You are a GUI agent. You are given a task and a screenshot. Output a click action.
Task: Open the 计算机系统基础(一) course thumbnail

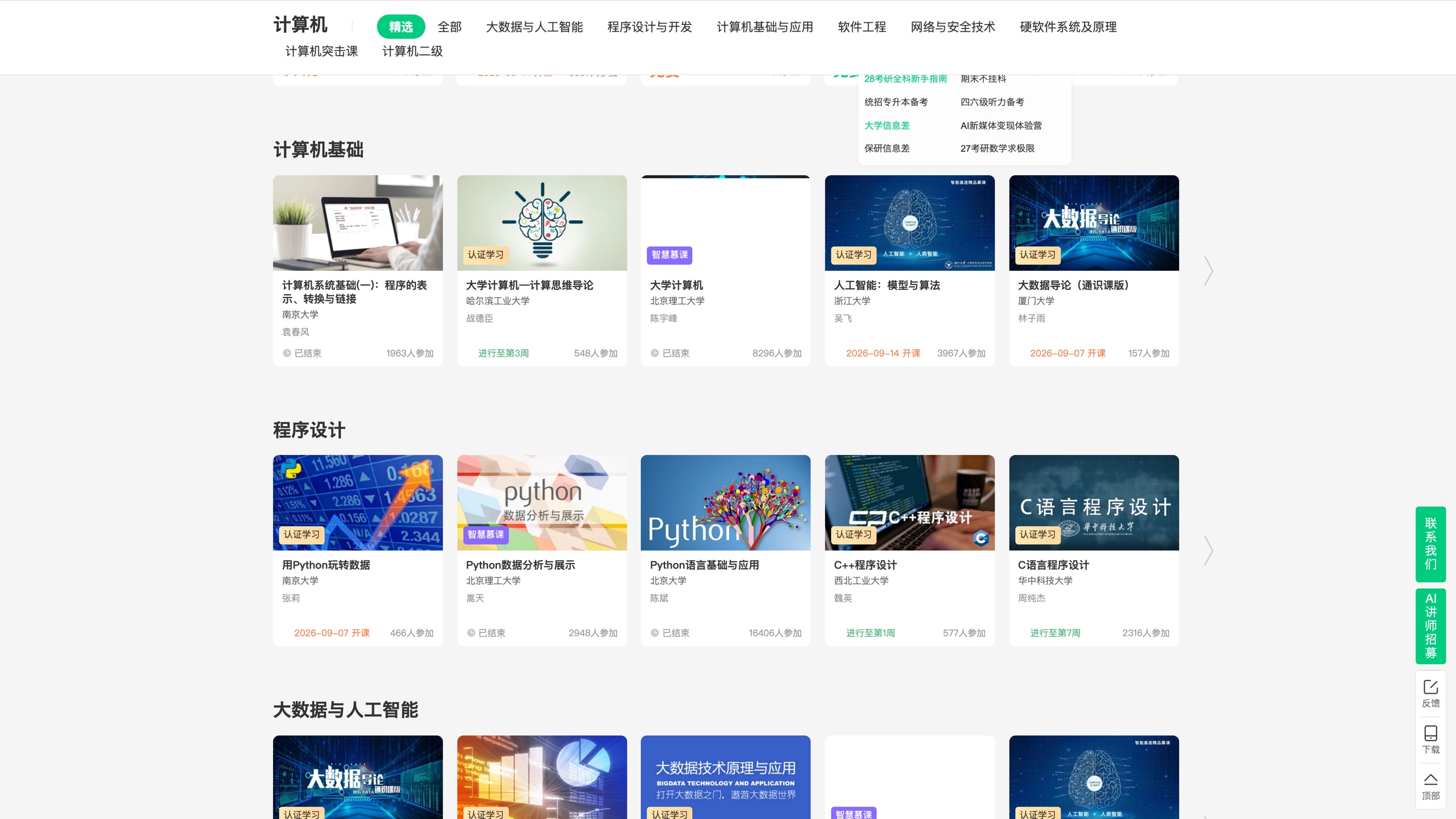coord(358,223)
